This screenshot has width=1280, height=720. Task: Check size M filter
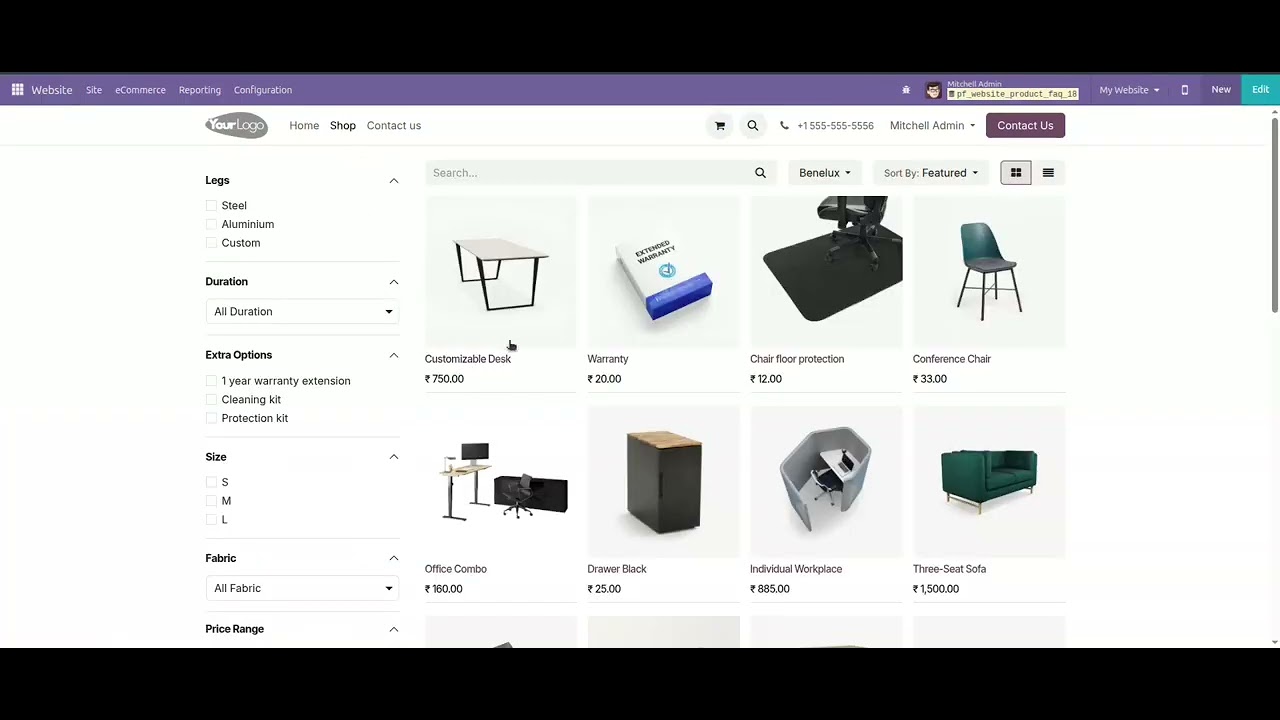[211, 501]
